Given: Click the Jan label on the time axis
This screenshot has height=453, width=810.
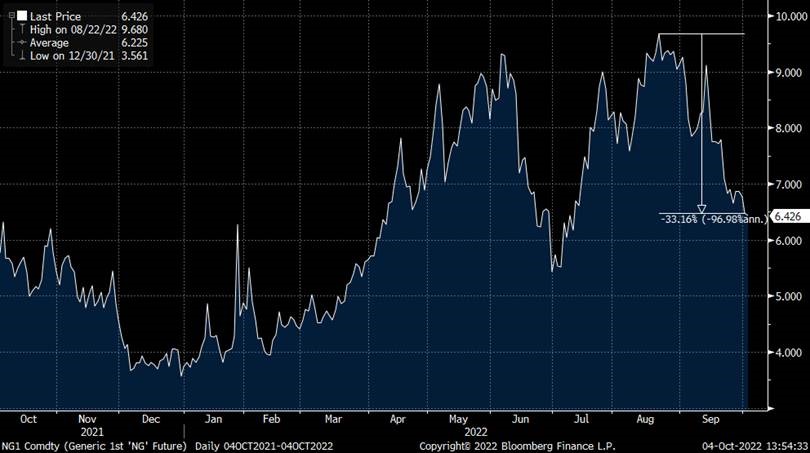Looking at the screenshot, I should pos(213,421).
